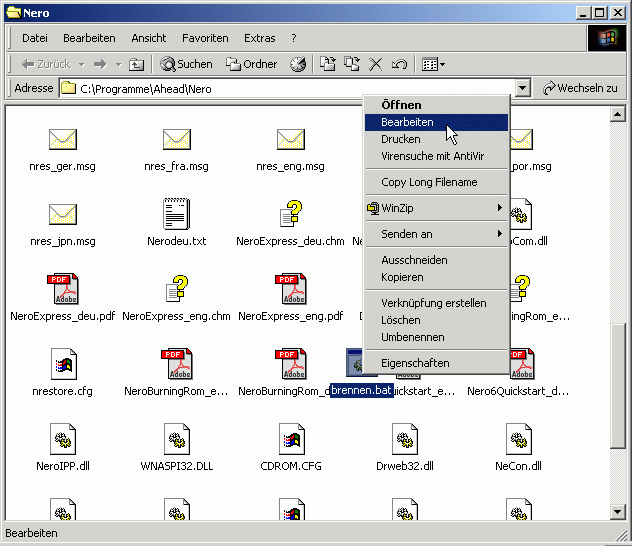
Task: Select the CDROM.CFG file icon
Action: tap(291, 439)
